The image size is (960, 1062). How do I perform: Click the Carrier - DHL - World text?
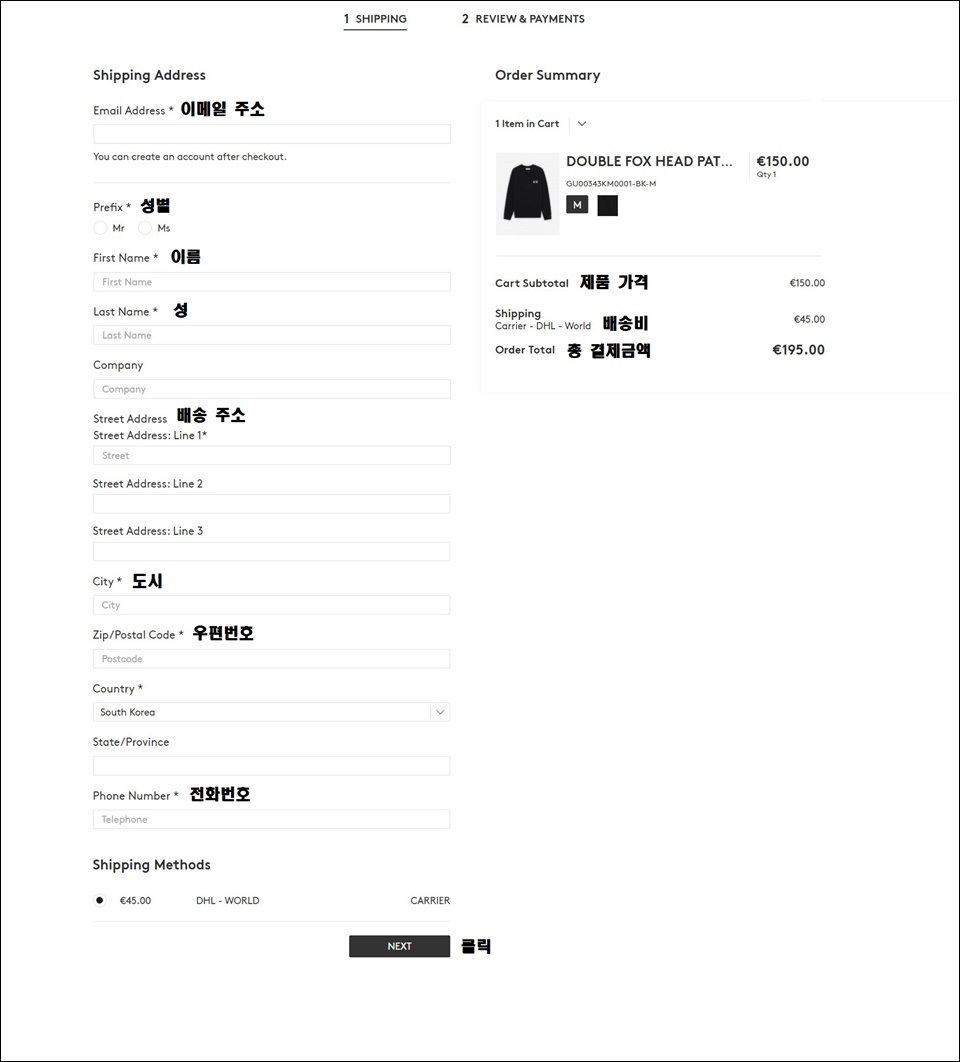(543, 326)
